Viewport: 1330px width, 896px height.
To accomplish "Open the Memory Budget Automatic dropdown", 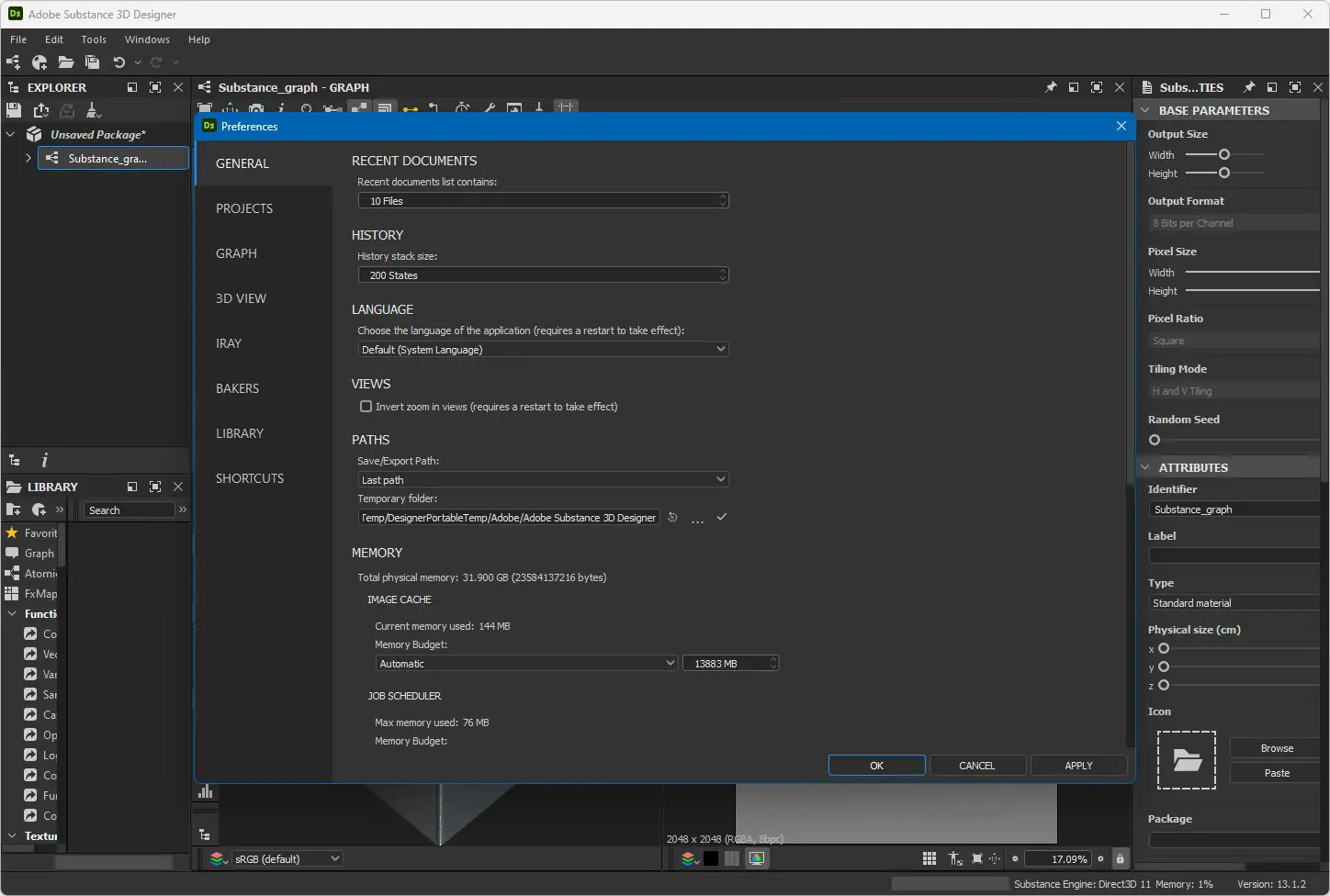I will pyautogui.click(x=526, y=664).
